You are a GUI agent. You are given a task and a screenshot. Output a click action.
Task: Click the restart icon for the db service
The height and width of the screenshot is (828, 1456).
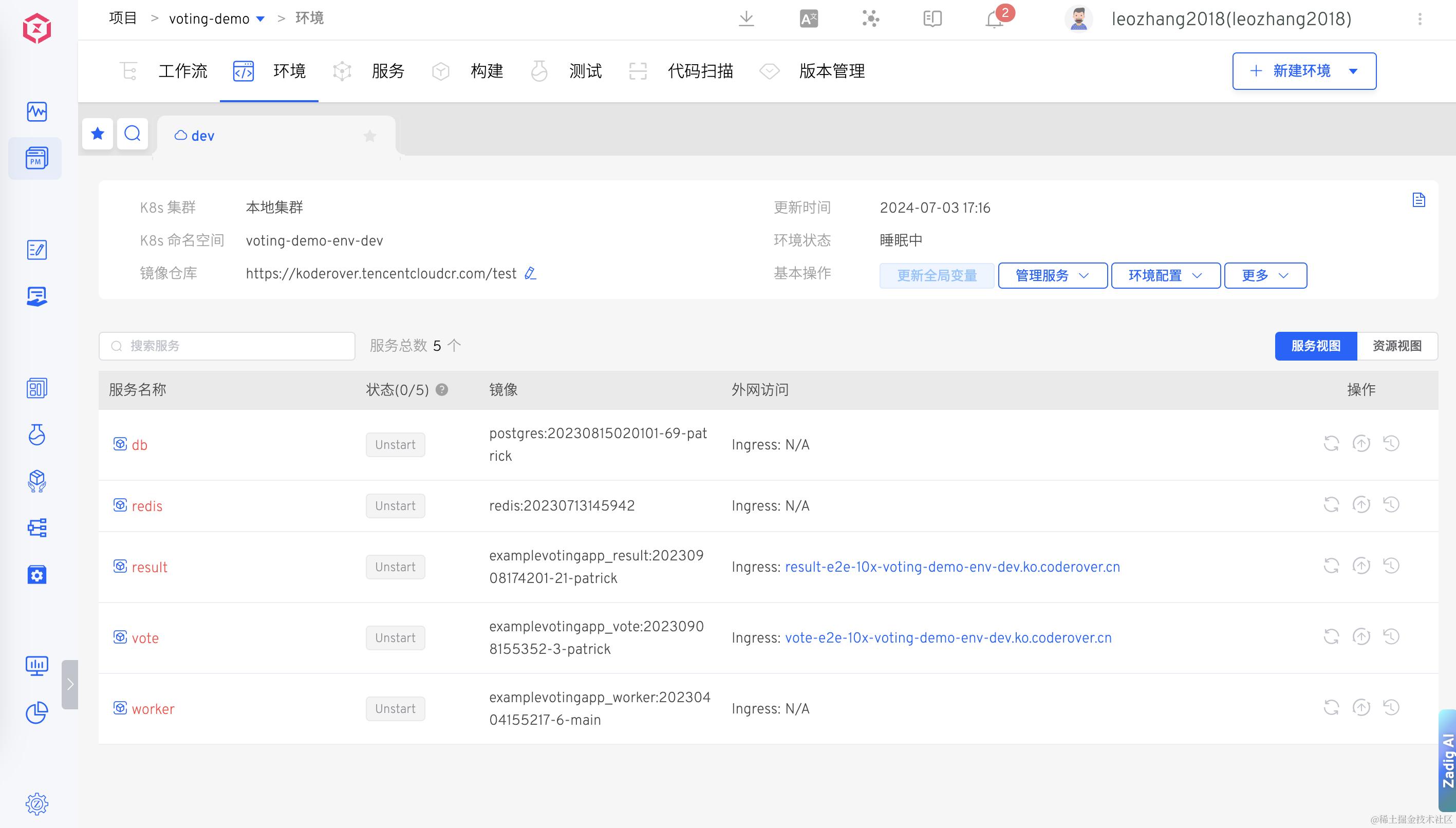click(1331, 444)
